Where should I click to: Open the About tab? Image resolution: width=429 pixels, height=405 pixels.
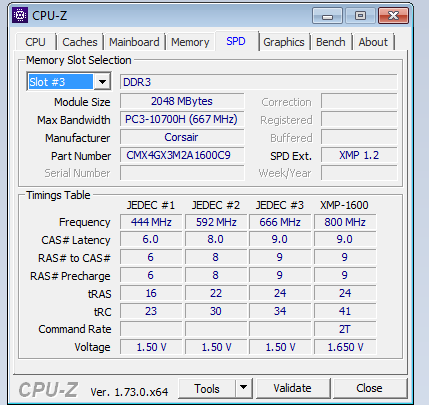point(373,42)
